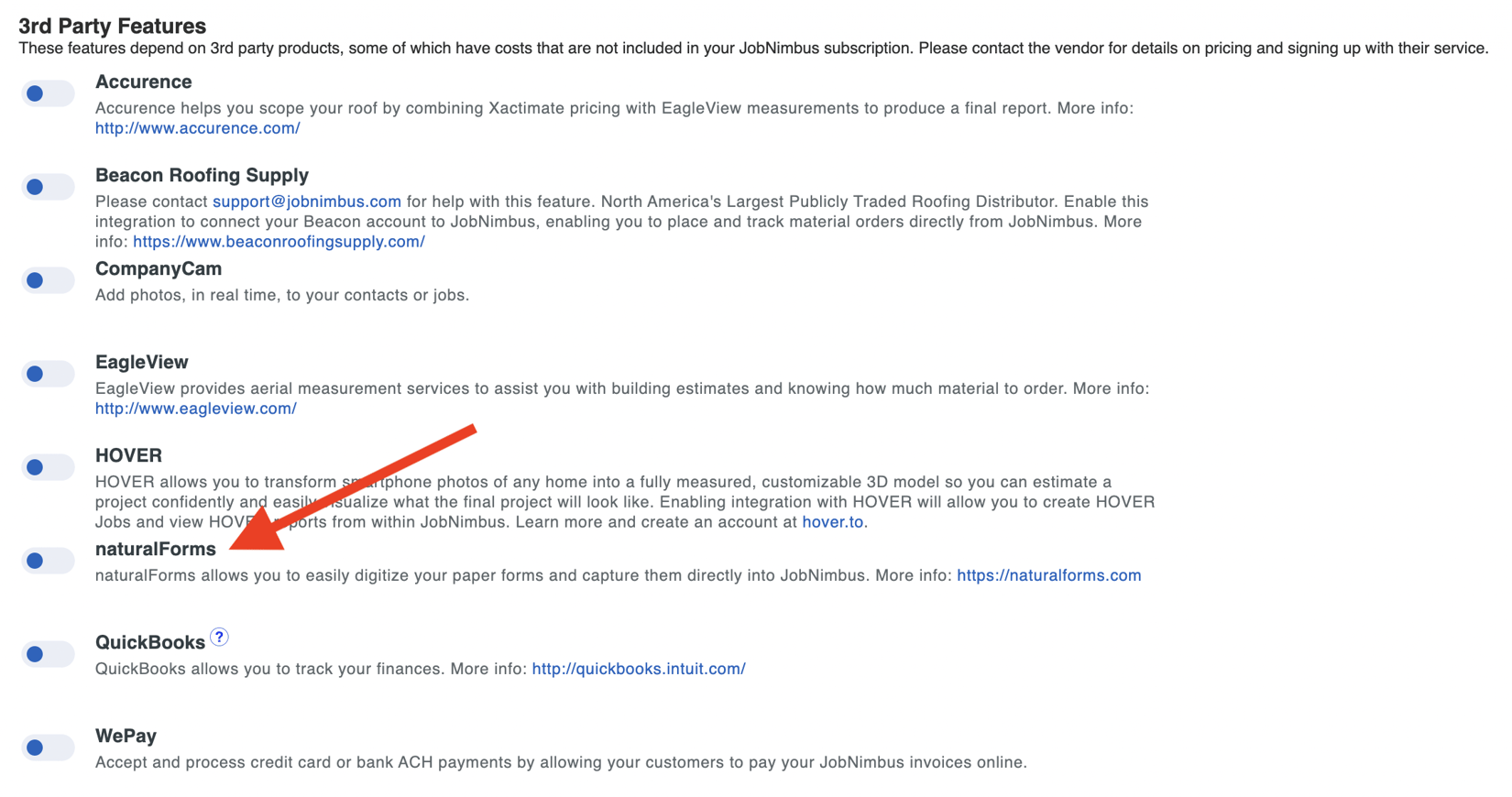Viewport: 1512px width, 797px height.
Task: Open the QuickBooks help question mark icon
Action: click(219, 637)
